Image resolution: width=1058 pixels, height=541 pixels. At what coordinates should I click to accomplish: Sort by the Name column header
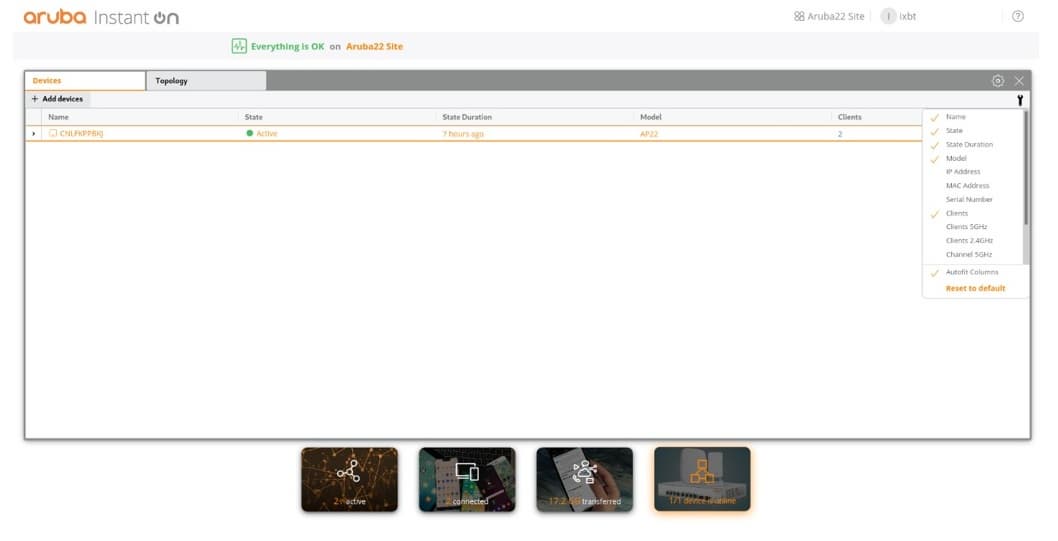coord(59,117)
